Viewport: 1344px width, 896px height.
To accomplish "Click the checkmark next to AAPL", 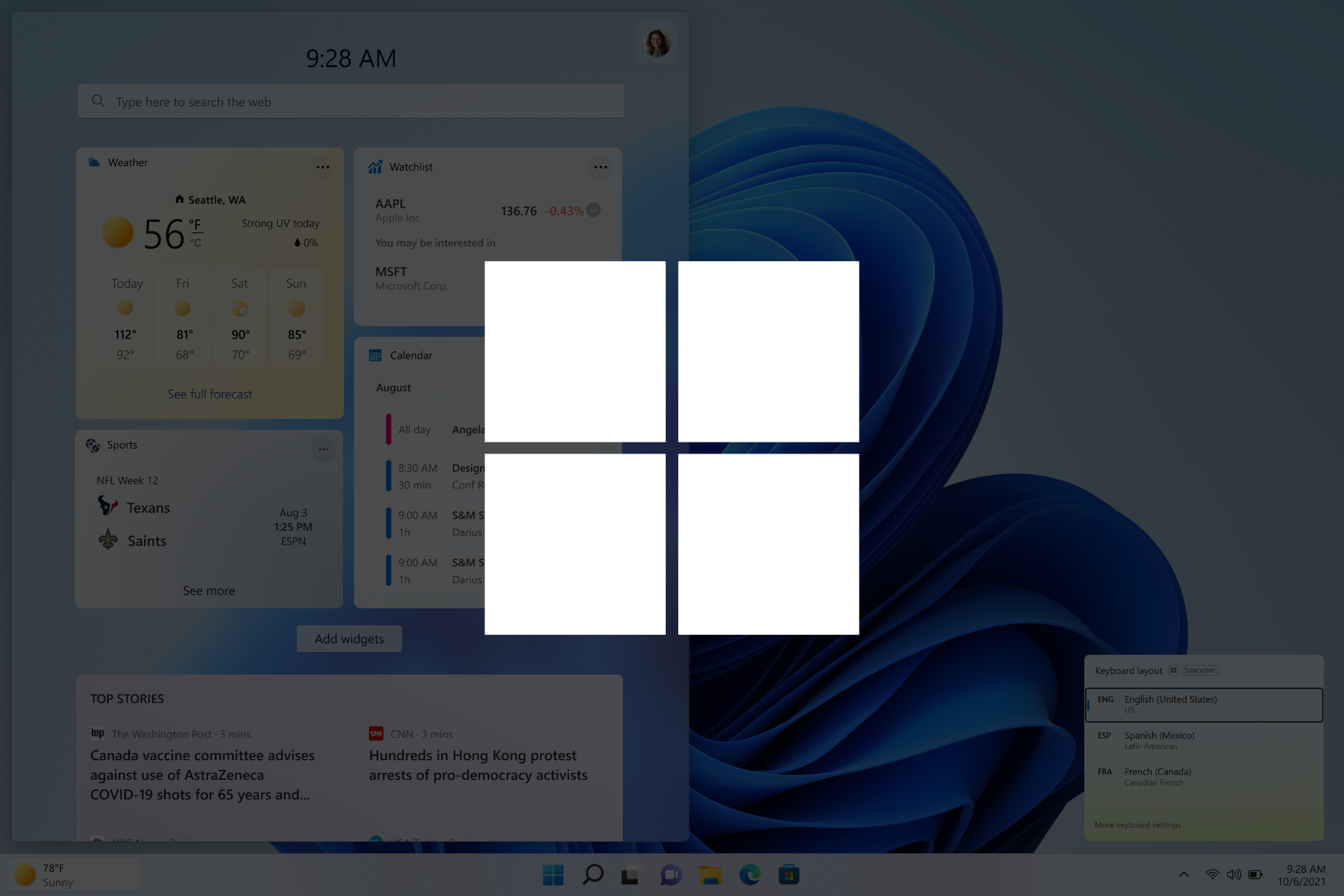I will 594,210.
